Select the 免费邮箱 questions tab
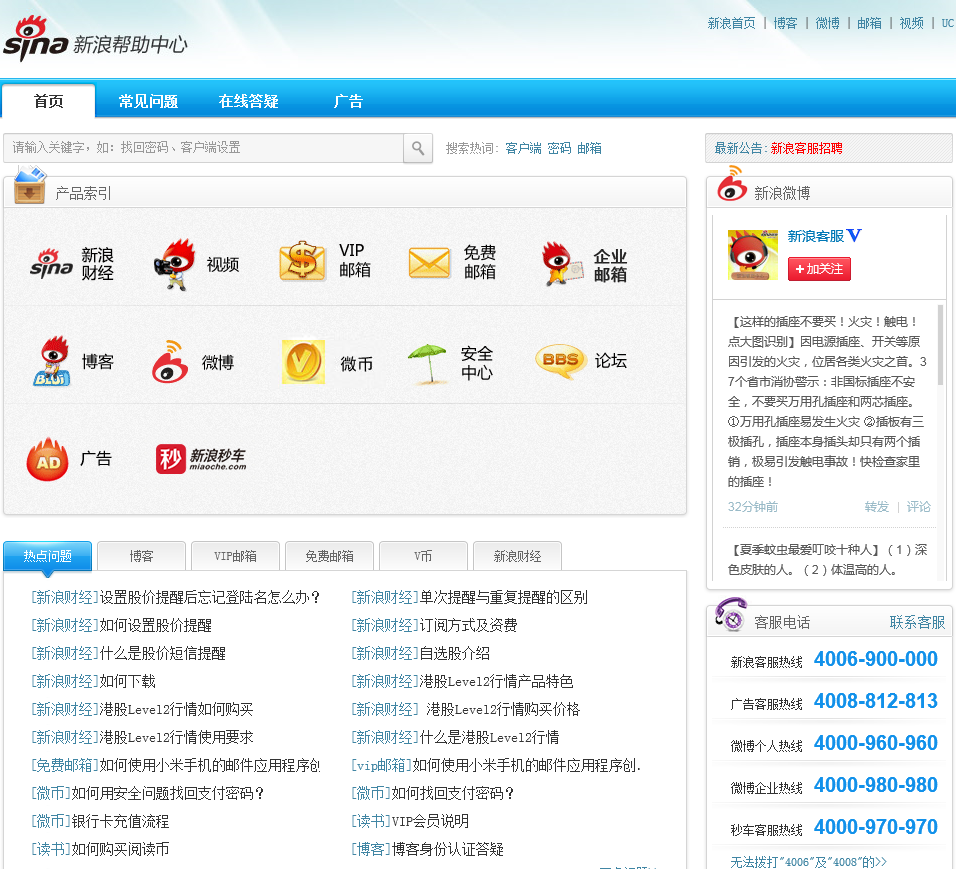This screenshot has width=956, height=869. pos(329,556)
